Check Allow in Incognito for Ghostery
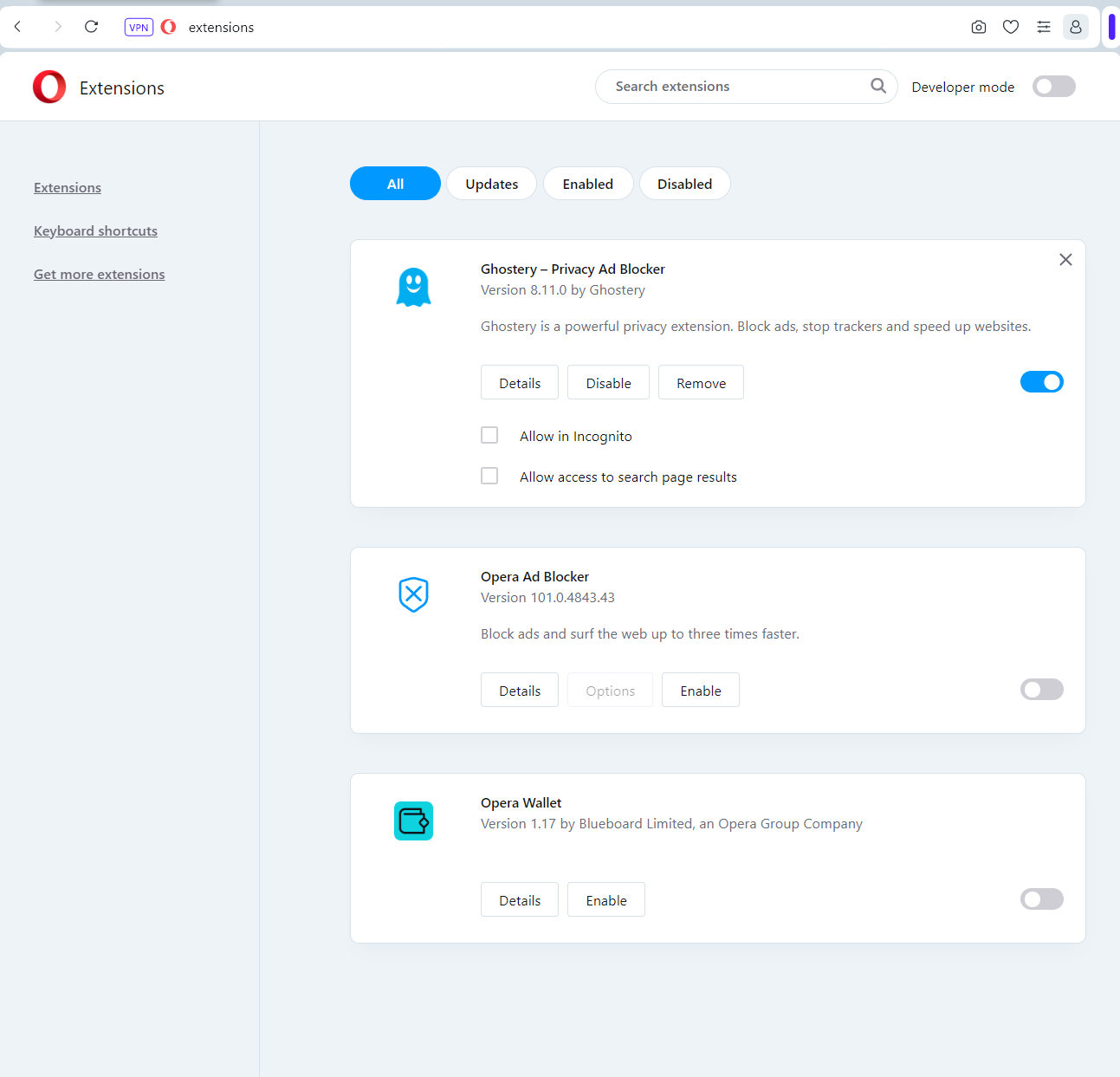The height and width of the screenshot is (1077, 1120). (x=489, y=435)
